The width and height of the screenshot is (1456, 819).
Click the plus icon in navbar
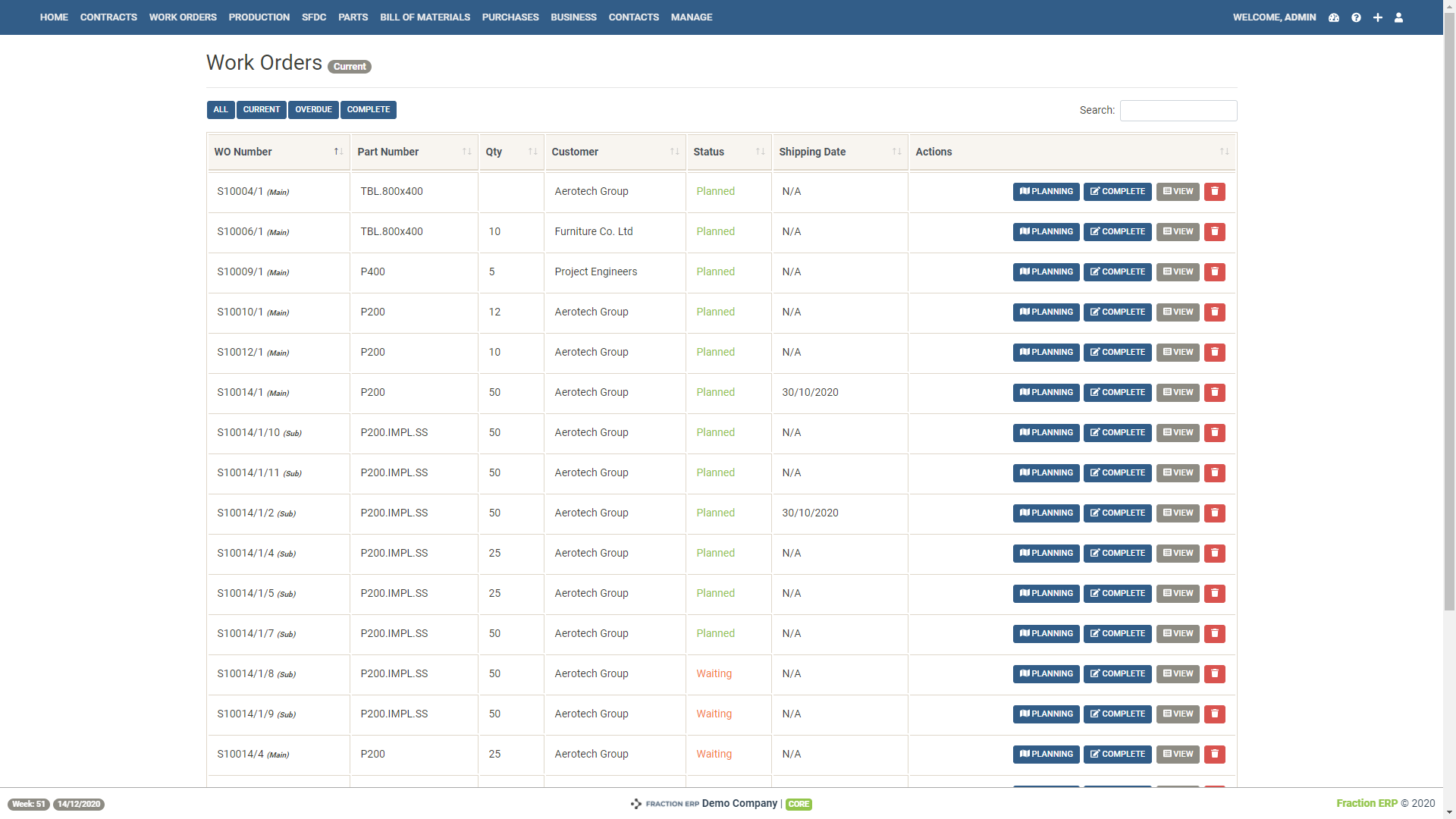(1378, 17)
